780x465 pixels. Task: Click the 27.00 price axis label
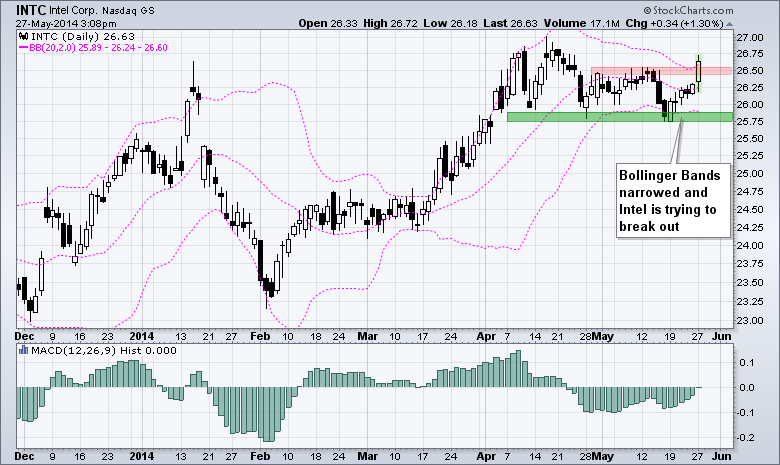pos(749,37)
